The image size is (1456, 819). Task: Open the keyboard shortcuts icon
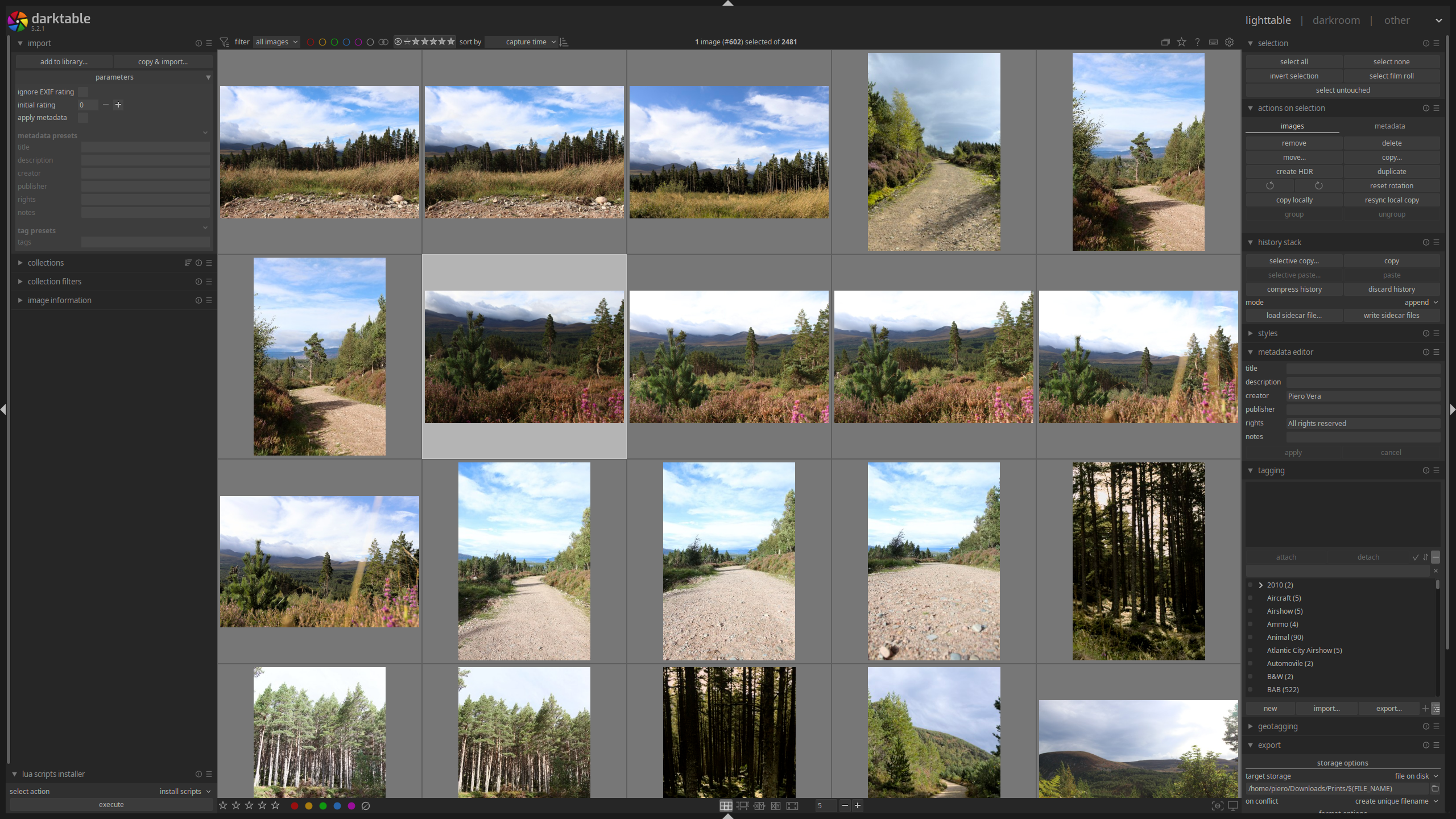click(x=1213, y=42)
